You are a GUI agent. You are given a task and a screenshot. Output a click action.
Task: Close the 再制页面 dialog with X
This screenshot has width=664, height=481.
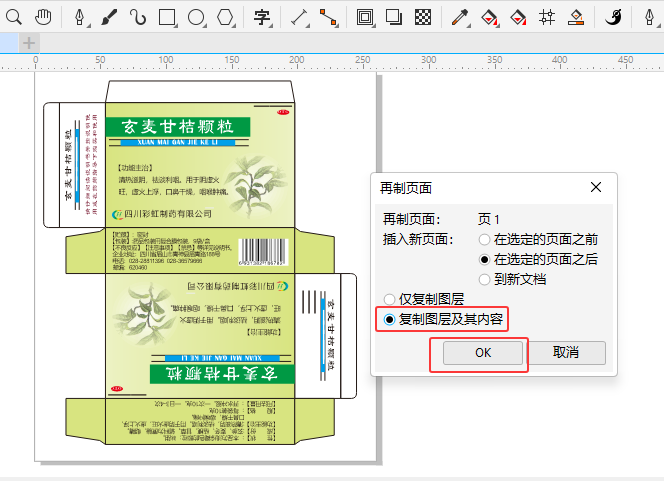tap(596, 187)
